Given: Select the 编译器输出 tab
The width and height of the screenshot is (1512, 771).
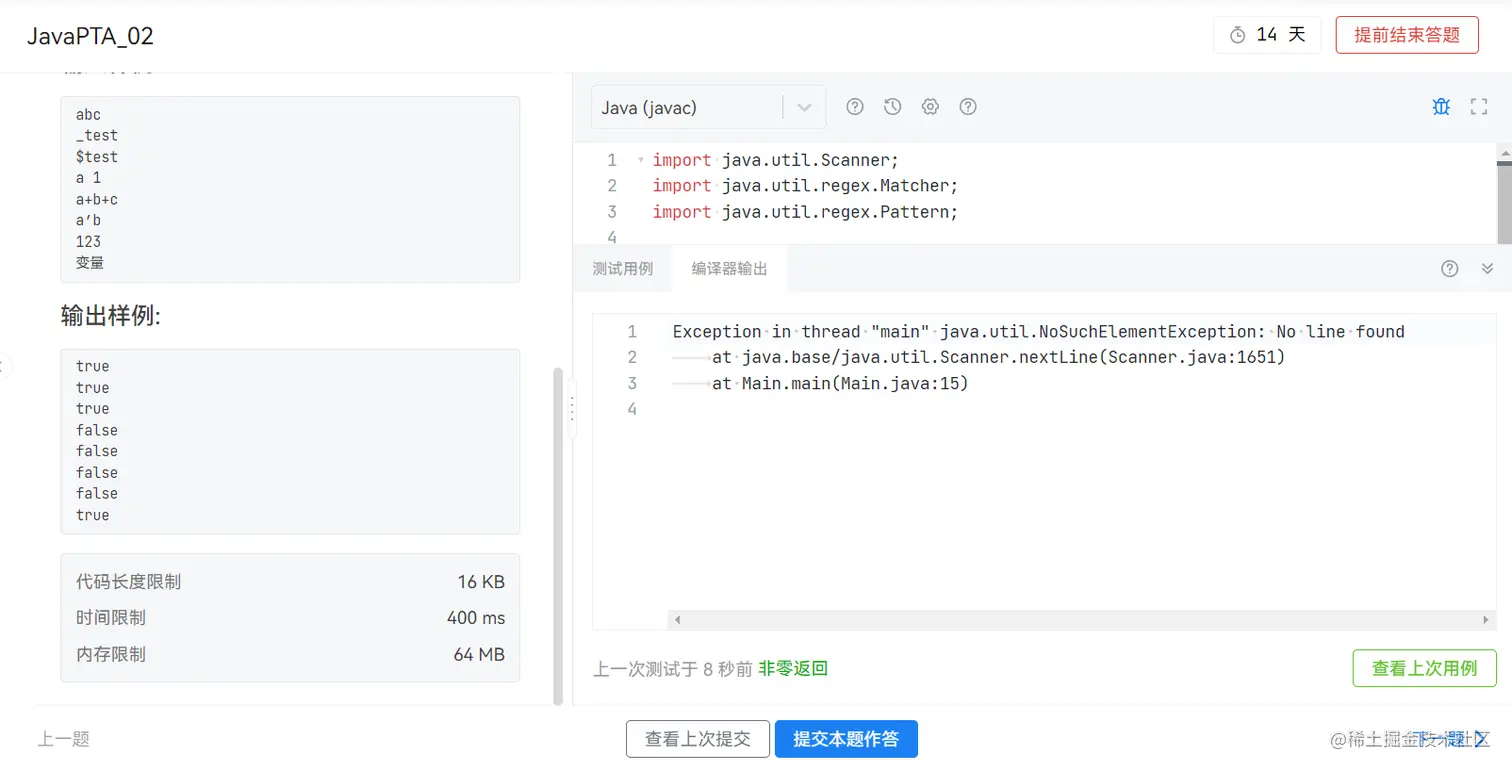Looking at the screenshot, I should pos(730,269).
